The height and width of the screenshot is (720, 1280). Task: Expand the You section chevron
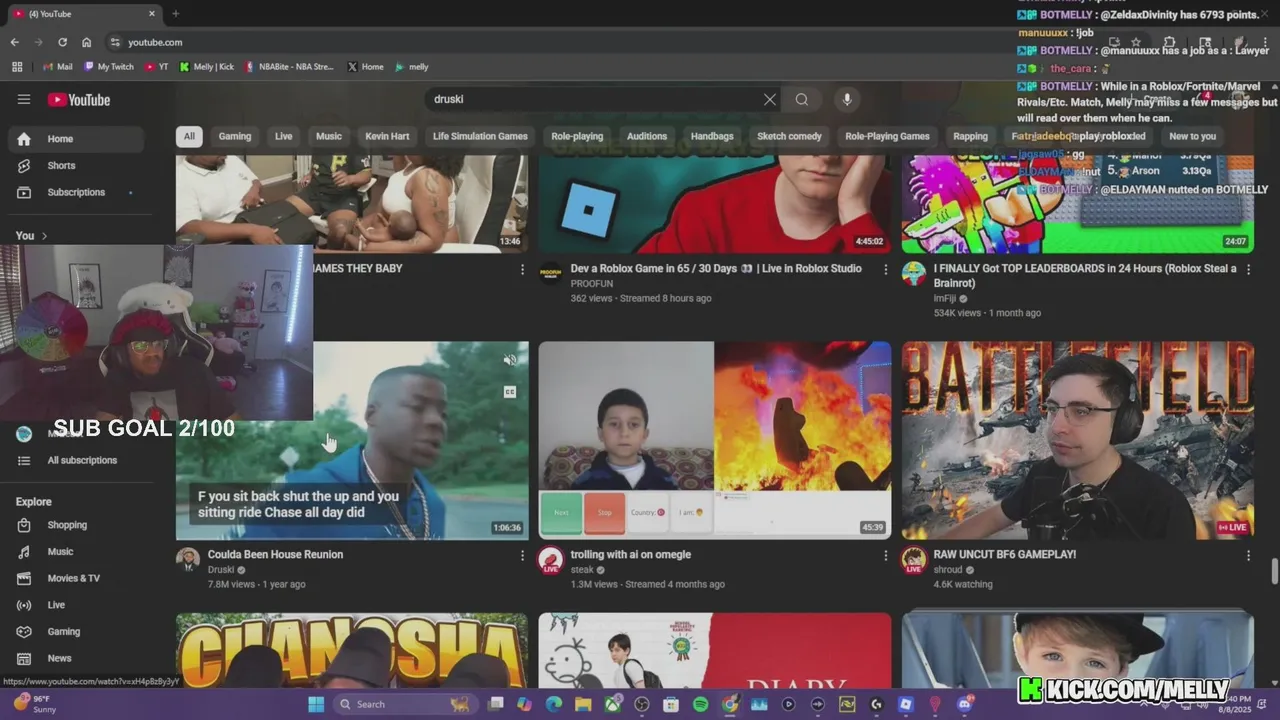pyautogui.click(x=44, y=236)
